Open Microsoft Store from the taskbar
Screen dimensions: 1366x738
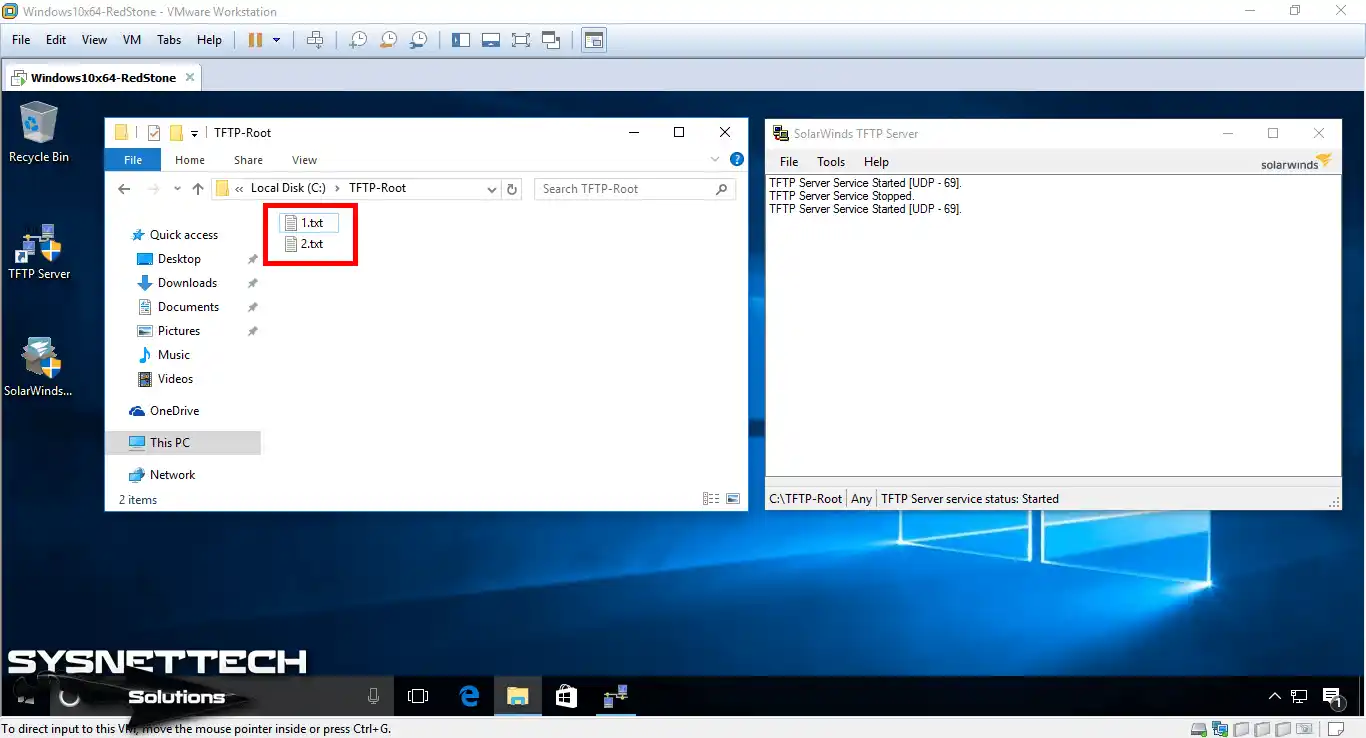566,697
